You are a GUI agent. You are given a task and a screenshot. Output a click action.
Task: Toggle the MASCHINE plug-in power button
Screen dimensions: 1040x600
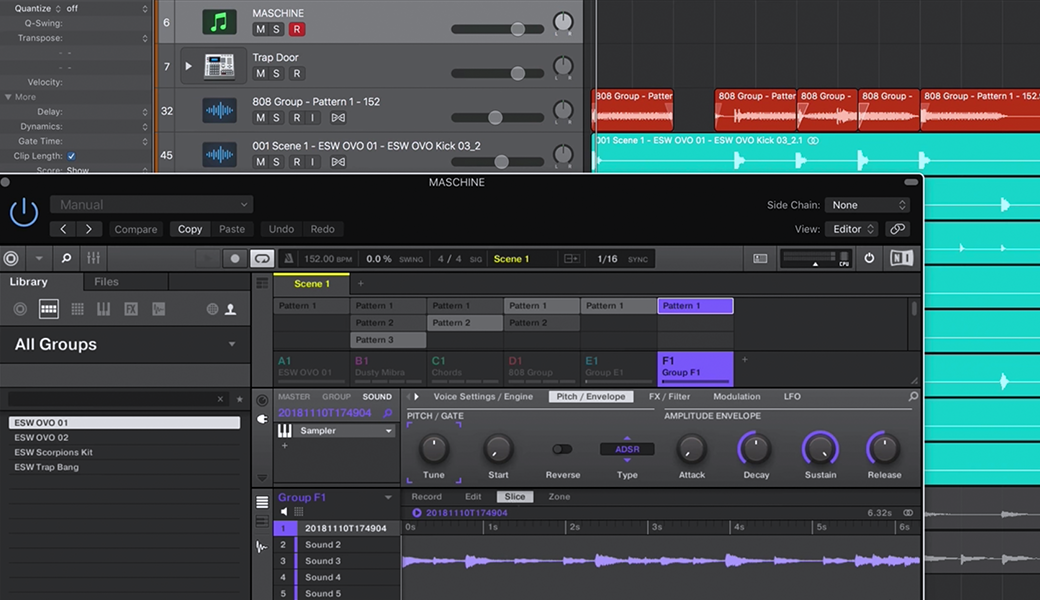coord(23,212)
